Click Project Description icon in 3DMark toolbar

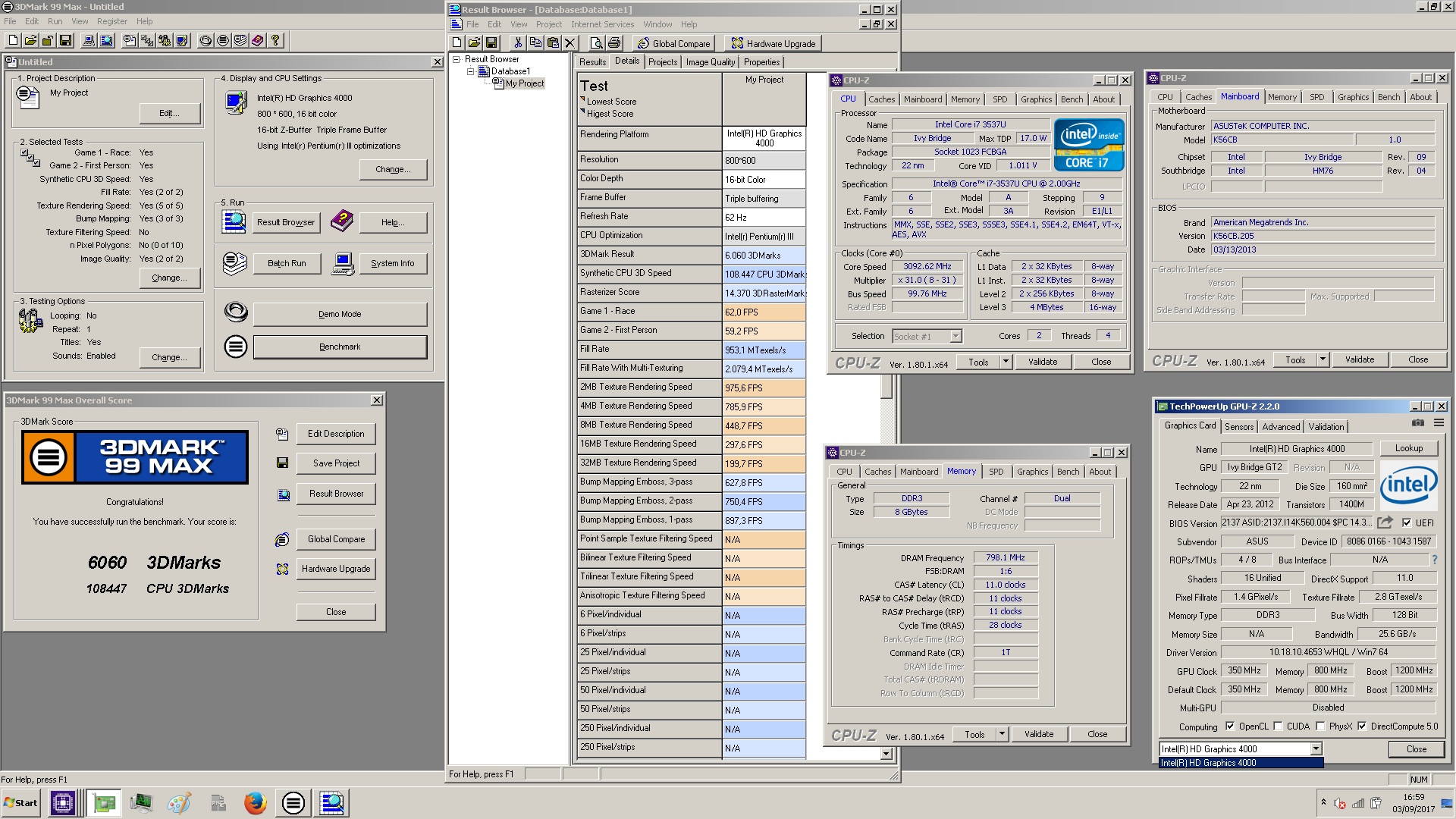coord(130,40)
